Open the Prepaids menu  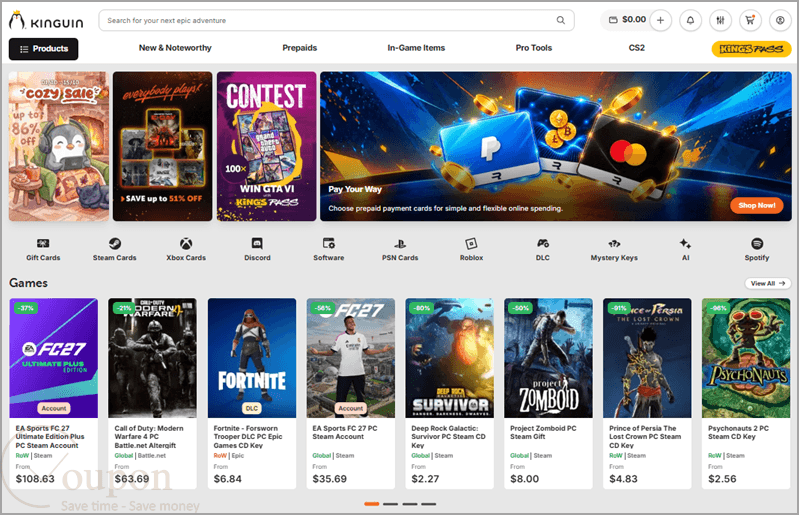[x=300, y=48]
